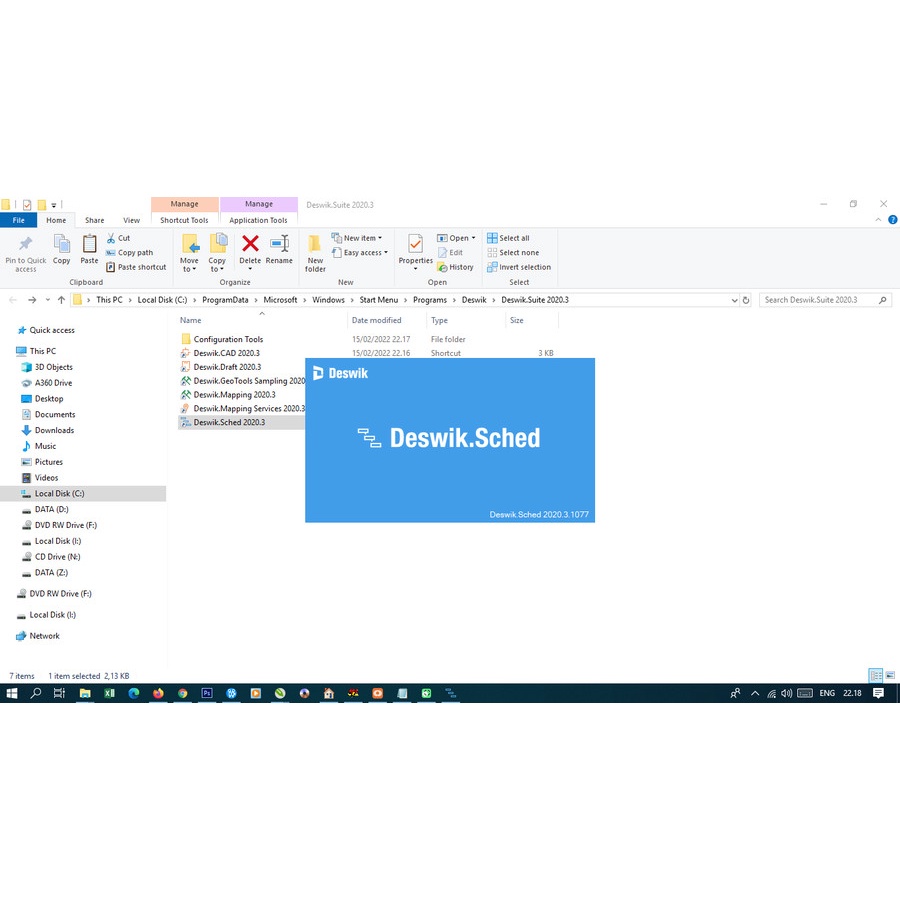Click the search magnifier icon in search box
The image size is (900, 900).
coord(883,300)
